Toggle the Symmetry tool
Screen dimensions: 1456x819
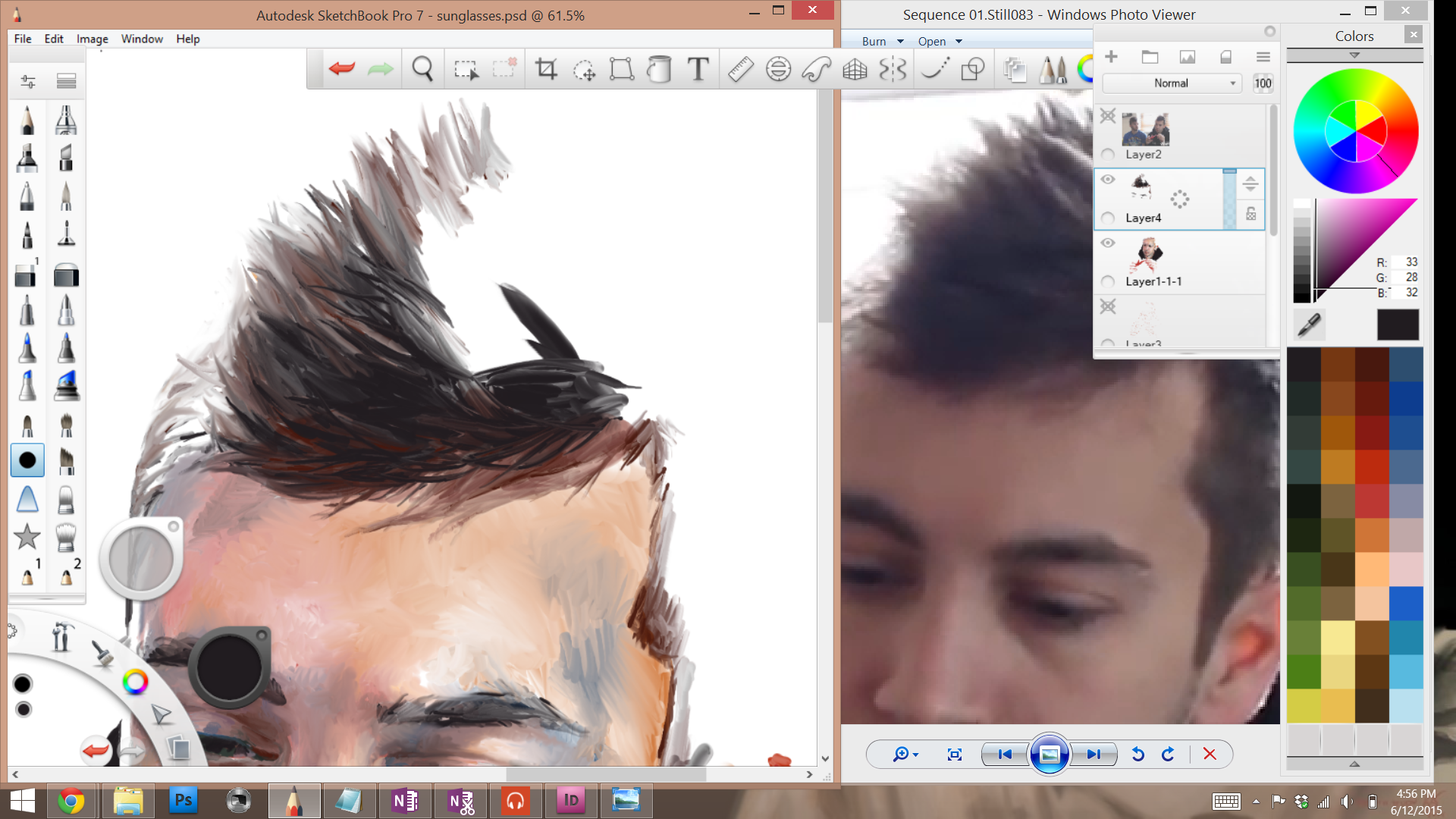[x=893, y=69]
